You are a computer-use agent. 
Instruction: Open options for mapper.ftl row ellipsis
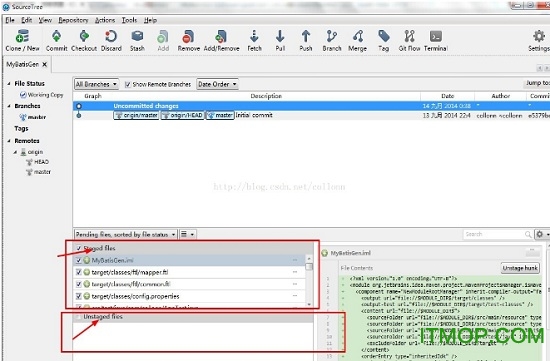(295, 272)
